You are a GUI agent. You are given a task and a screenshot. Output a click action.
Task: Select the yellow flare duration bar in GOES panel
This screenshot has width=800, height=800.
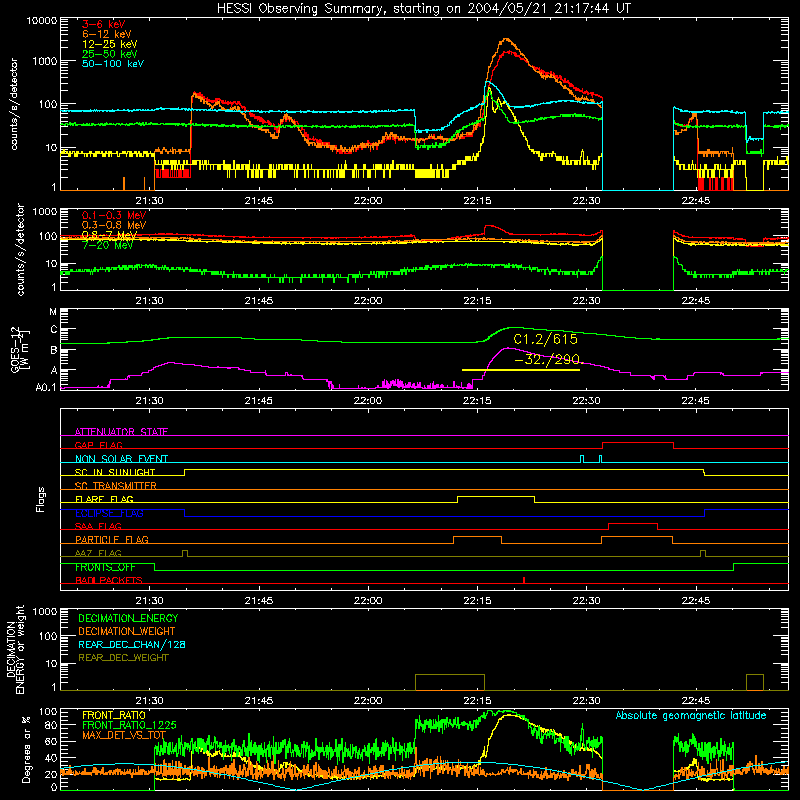(521, 369)
